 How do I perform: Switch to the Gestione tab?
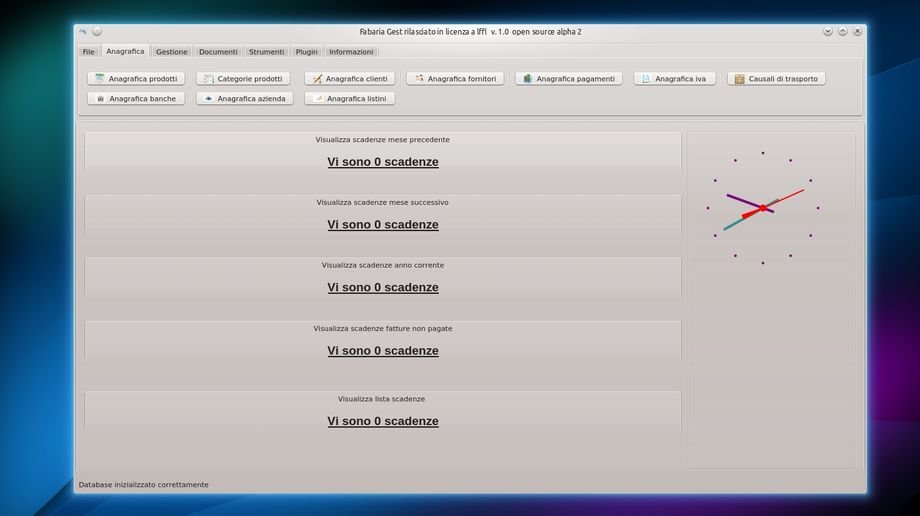point(171,52)
